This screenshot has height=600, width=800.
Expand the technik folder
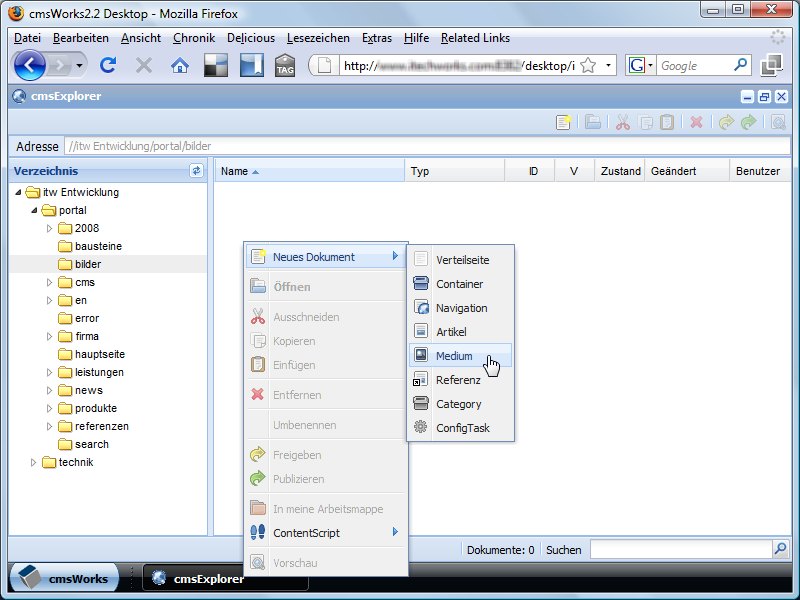pos(34,462)
